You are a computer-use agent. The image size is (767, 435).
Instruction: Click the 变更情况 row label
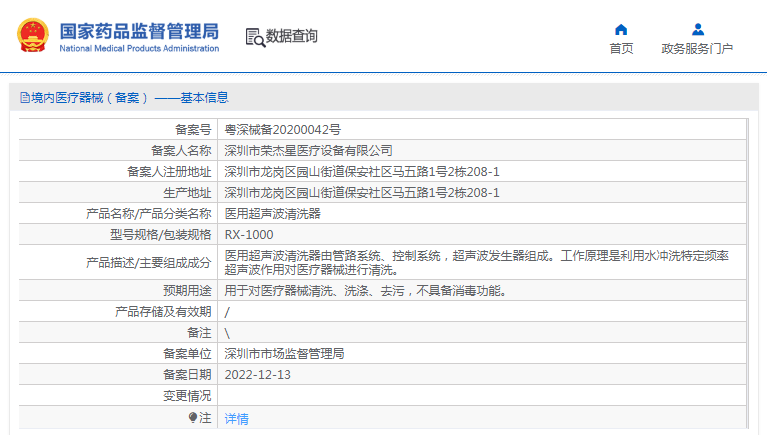tap(187, 396)
